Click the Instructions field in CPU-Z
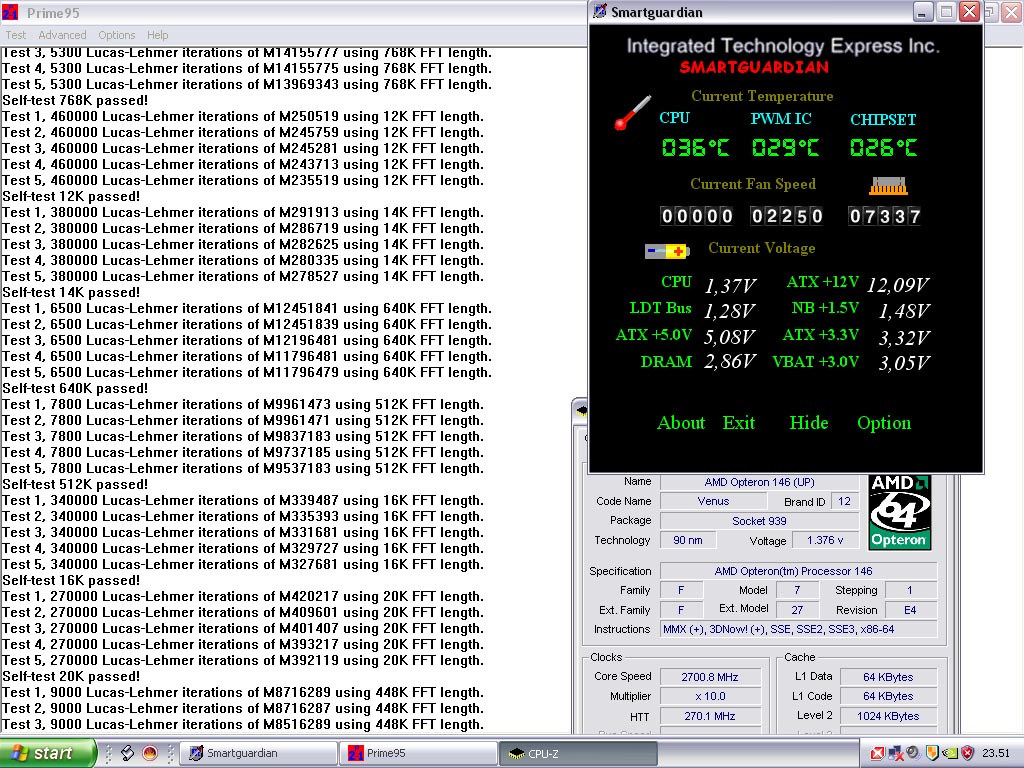 click(x=798, y=630)
